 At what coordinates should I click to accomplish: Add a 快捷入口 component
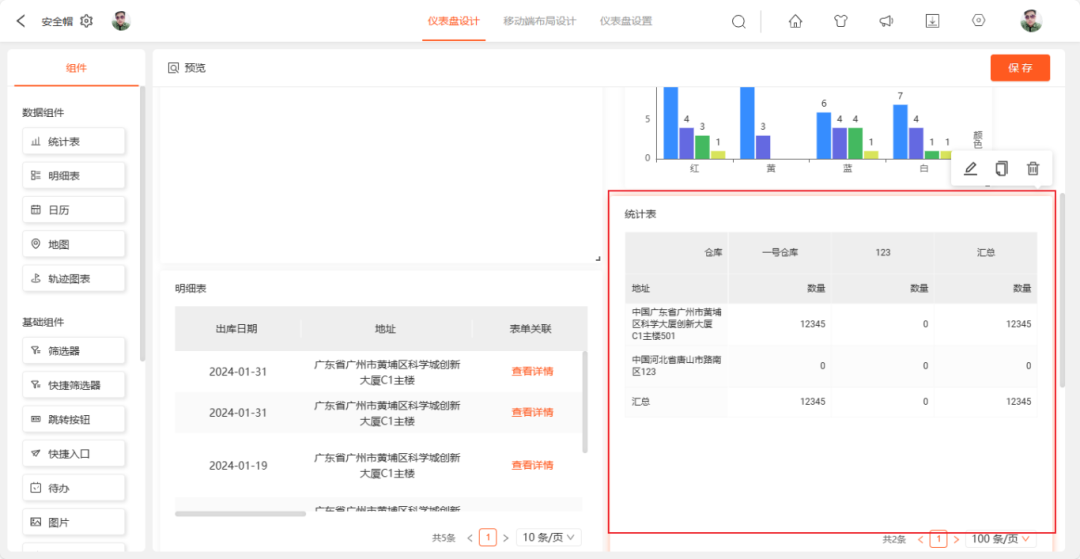[x=74, y=454]
